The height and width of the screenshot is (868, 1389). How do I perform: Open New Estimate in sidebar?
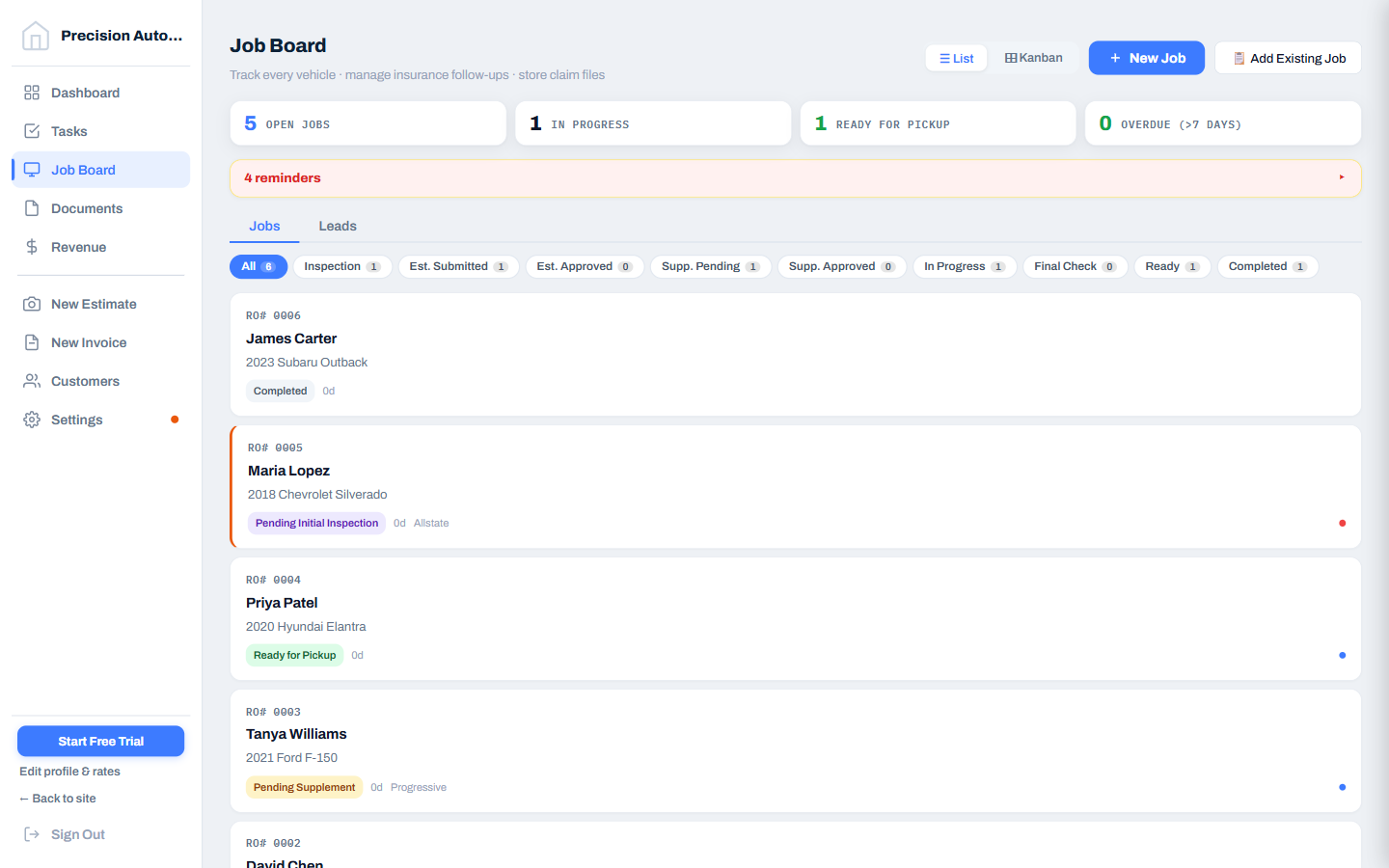pos(100,304)
